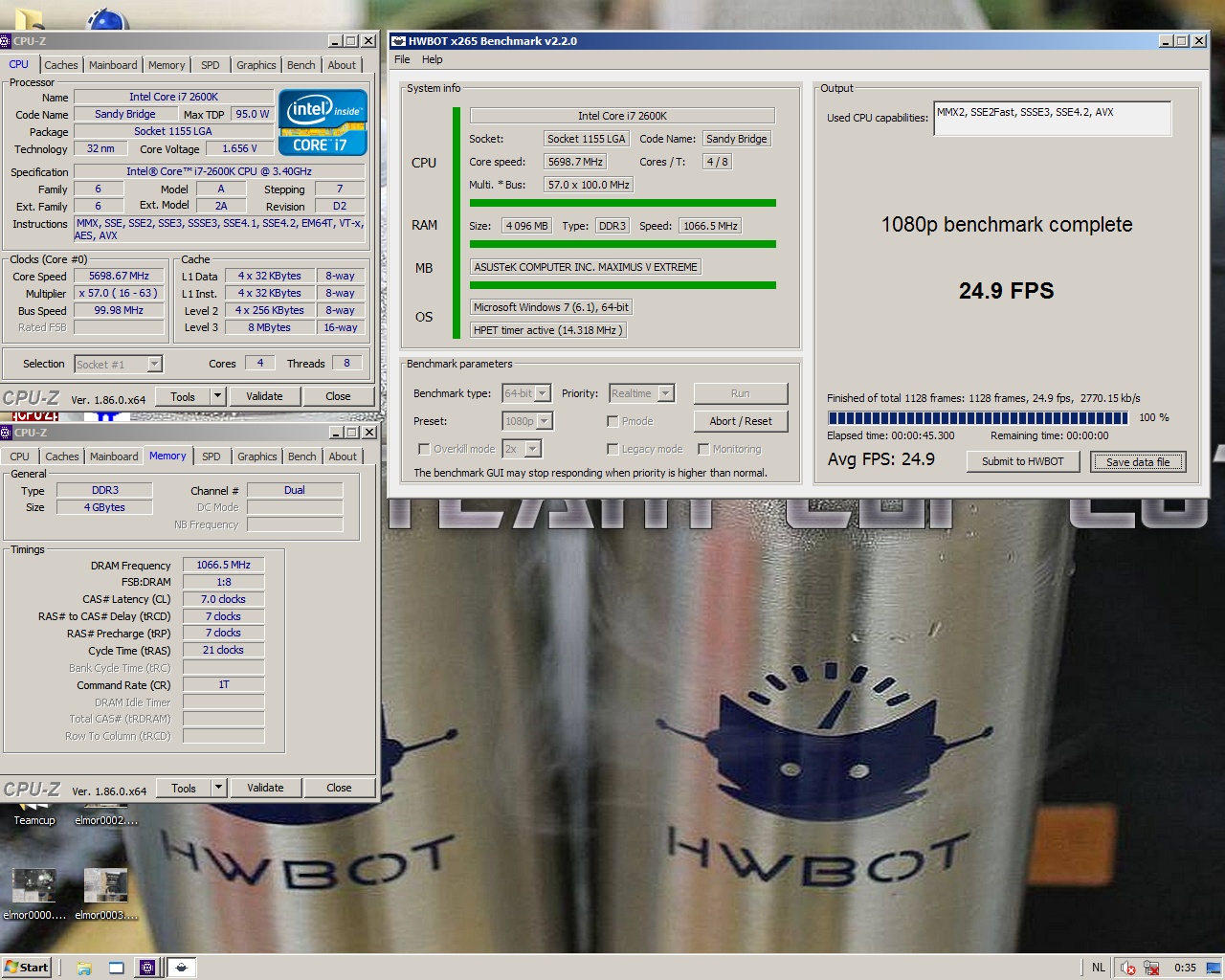The height and width of the screenshot is (980, 1225).
Task: Open Overkill 2x multiplier dropdown
Action: (533, 449)
